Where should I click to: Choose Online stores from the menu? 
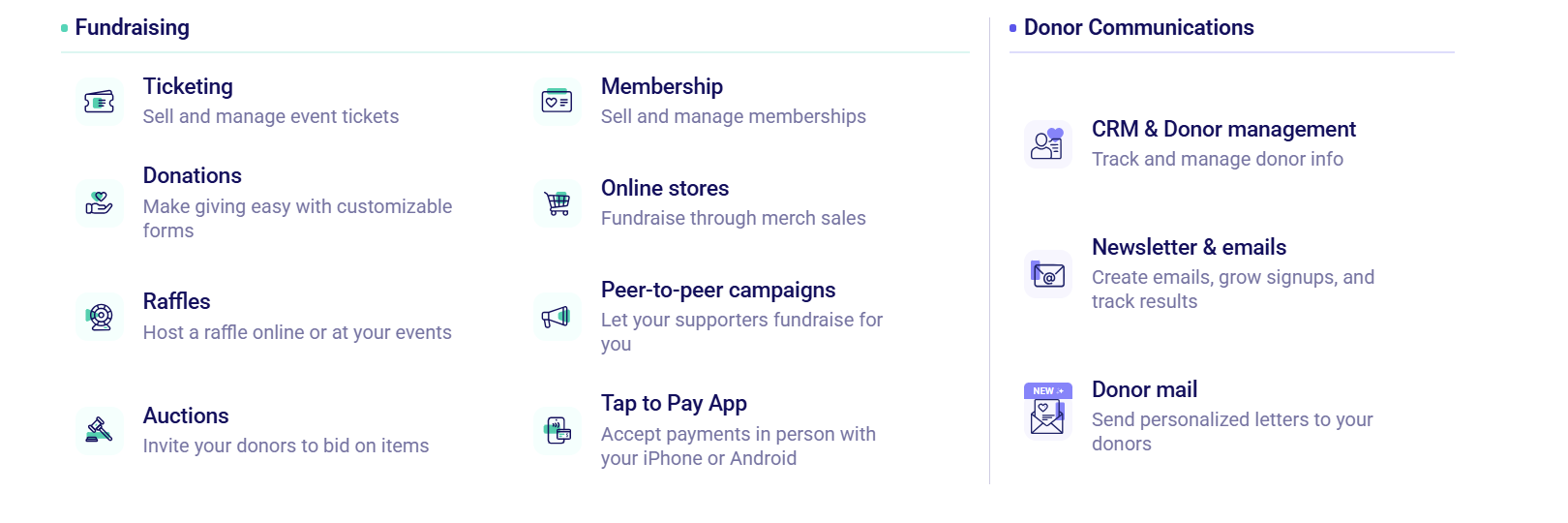point(664,188)
